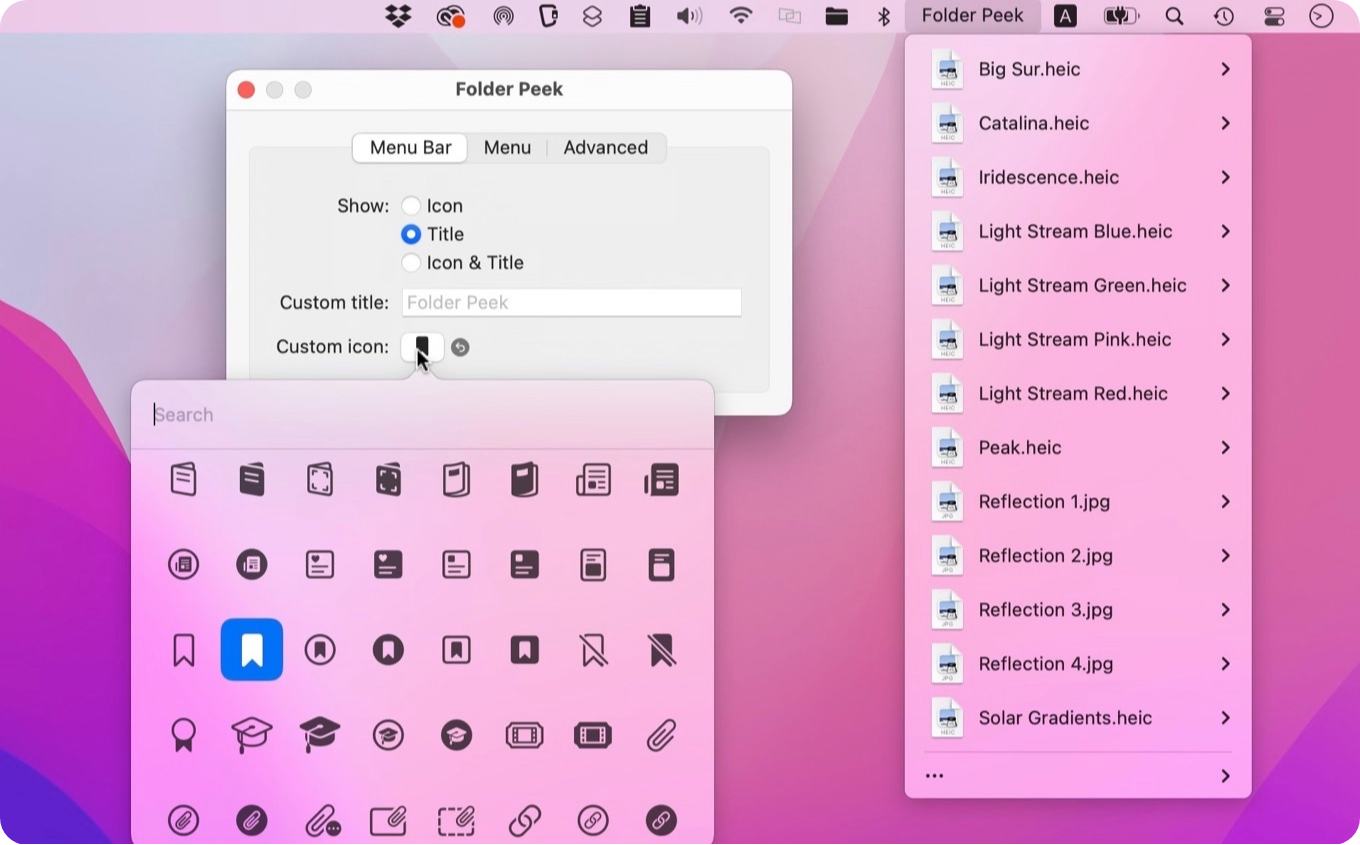The width and height of the screenshot is (1360, 845).
Task: Pick the dashed rectangle with paperclip icon
Action: (x=456, y=821)
